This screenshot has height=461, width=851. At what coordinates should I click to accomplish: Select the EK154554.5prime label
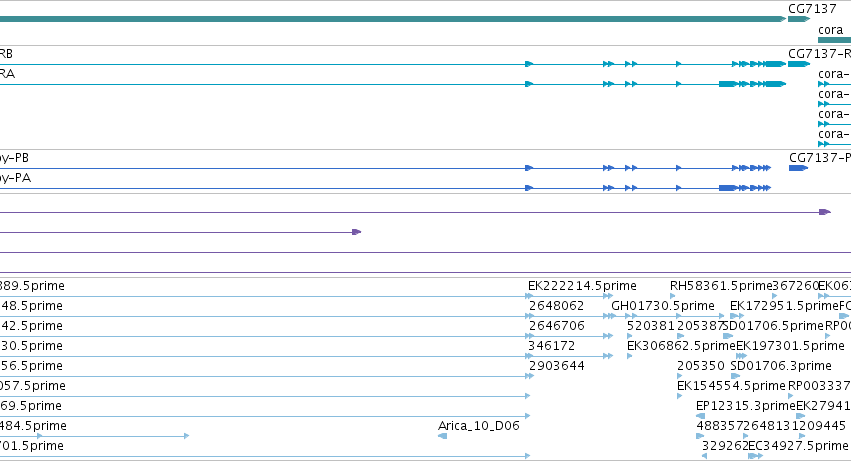[731, 386]
